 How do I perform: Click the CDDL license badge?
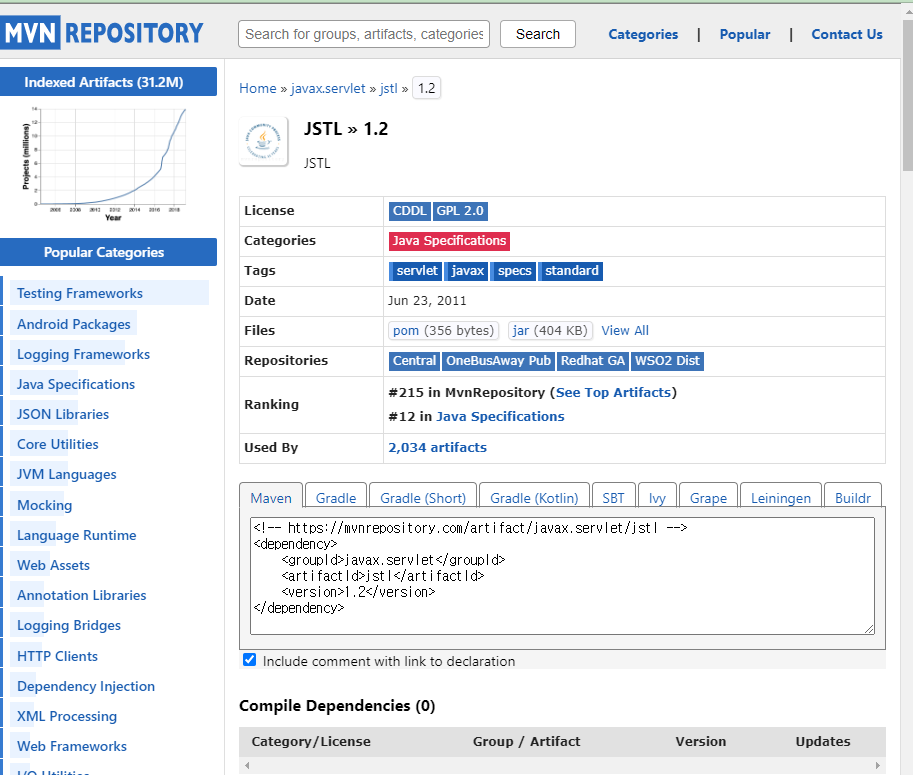pos(409,211)
